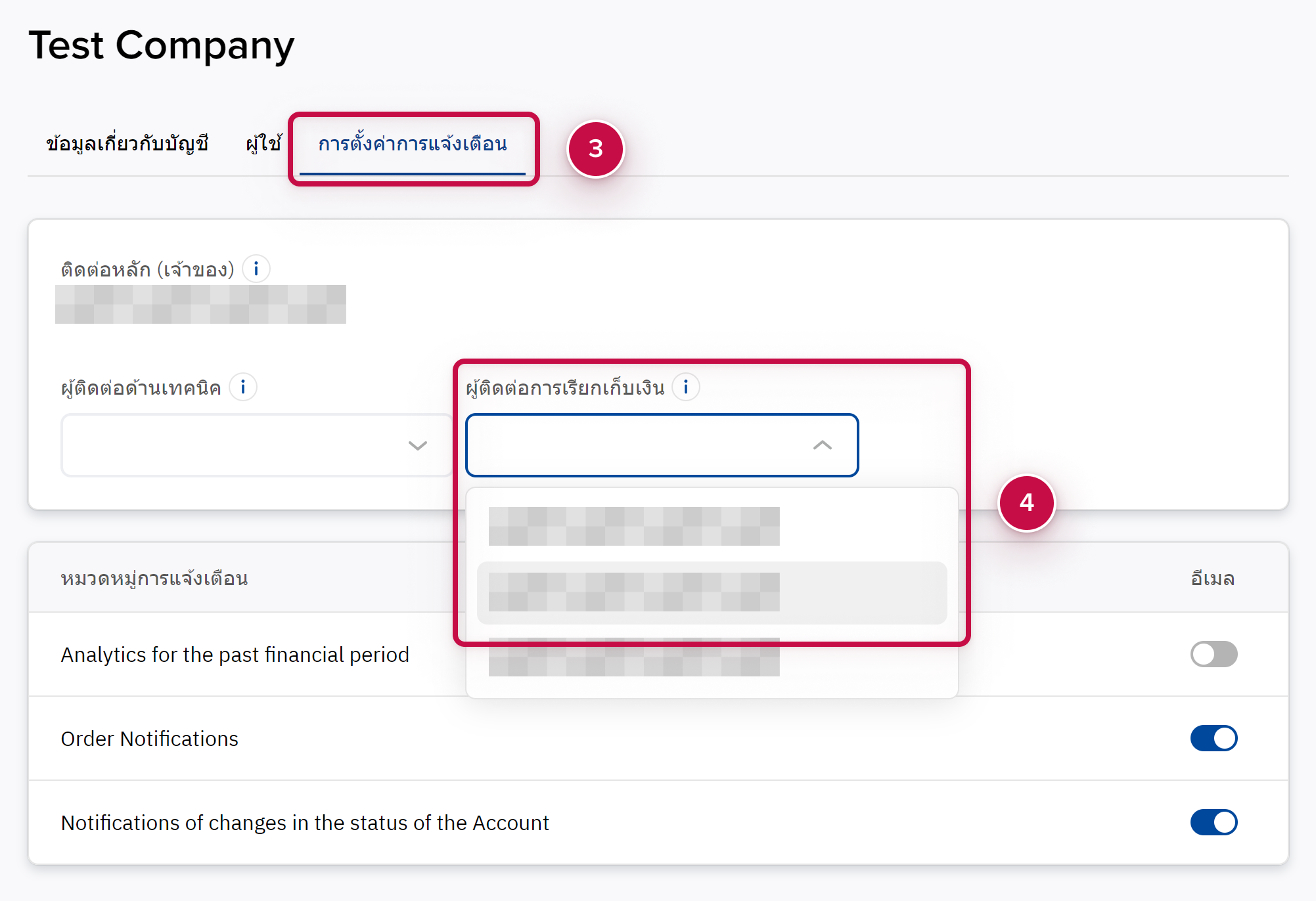The image size is (1316, 901).
Task: Disable the Order Notifications email toggle
Action: tap(1213, 738)
